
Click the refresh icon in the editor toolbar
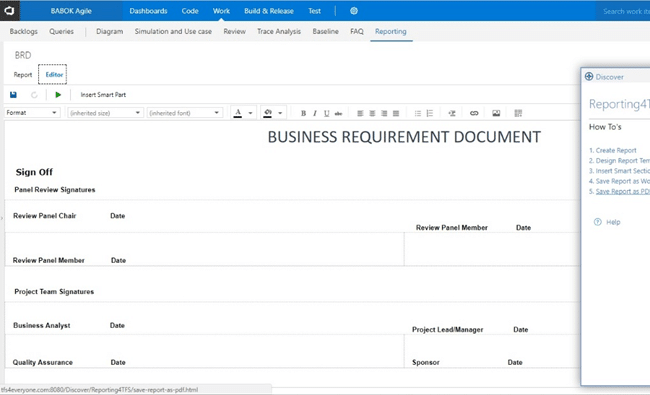pos(34,95)
